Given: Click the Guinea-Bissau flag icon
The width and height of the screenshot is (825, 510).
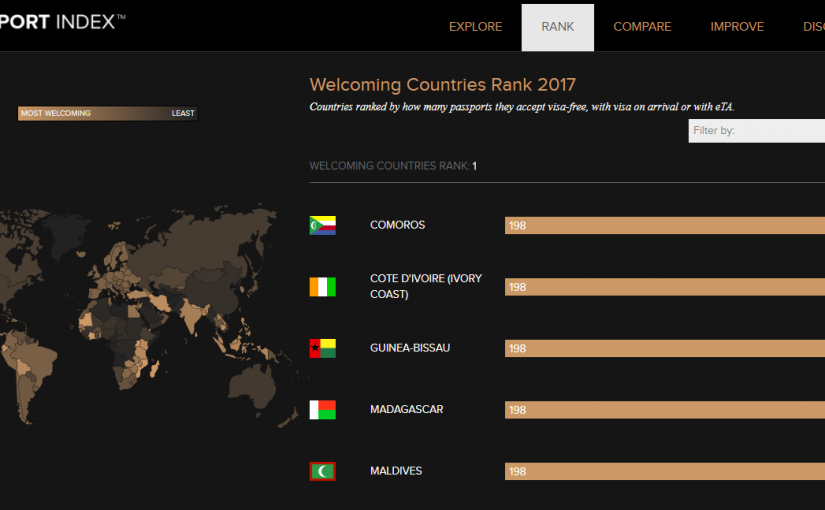Looking at the screenshot, I should [322, 348].
